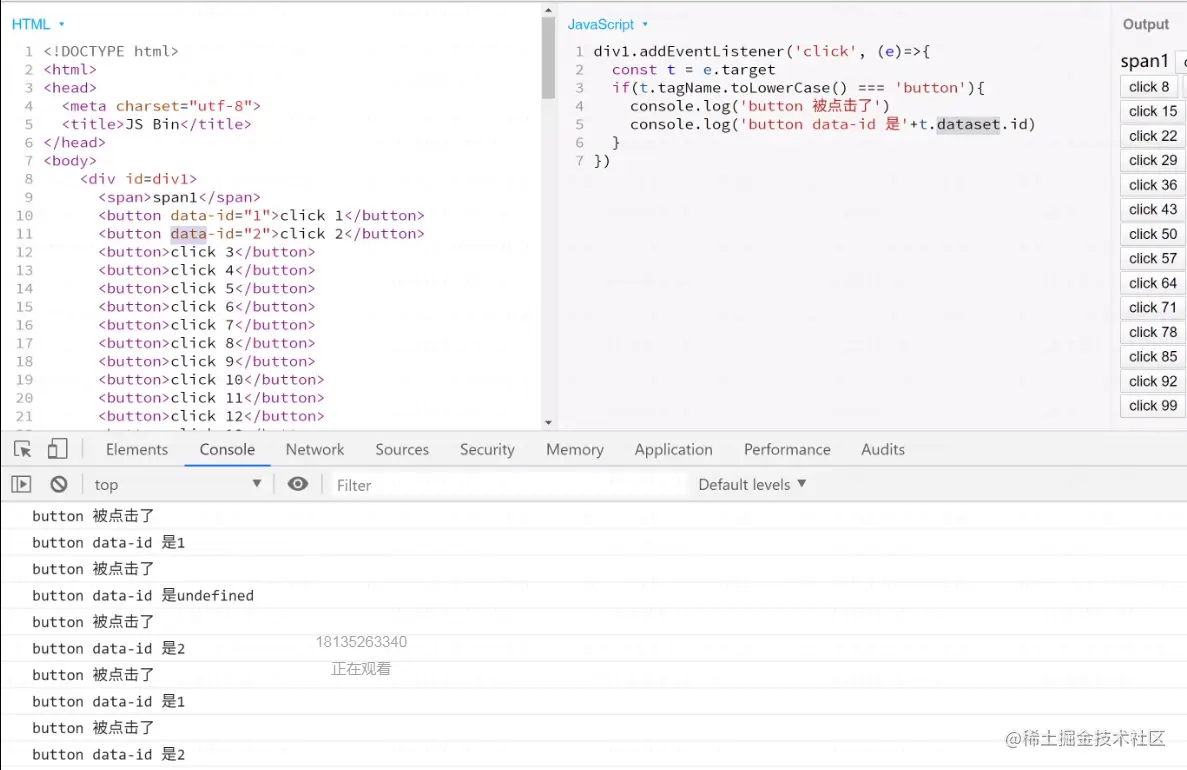This screenshot has width=1187, height=770.
Task: Open the Security tab
Action: (x=487, y=449)
